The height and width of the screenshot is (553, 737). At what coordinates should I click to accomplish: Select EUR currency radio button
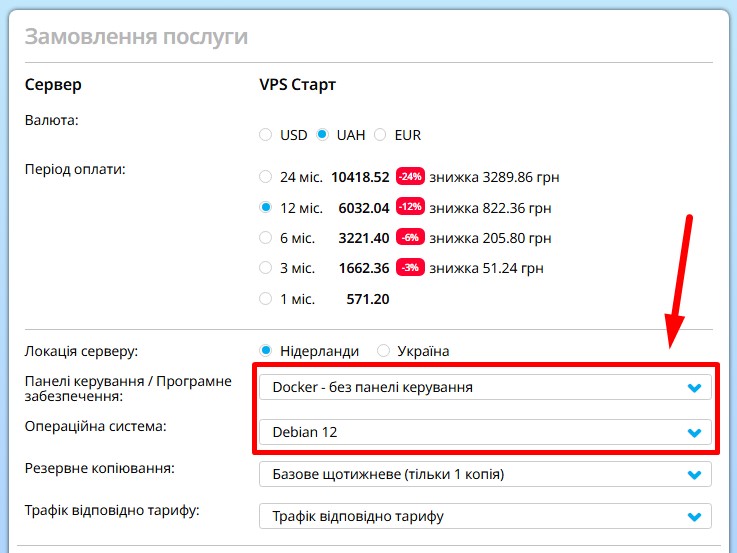click(380, 135)
